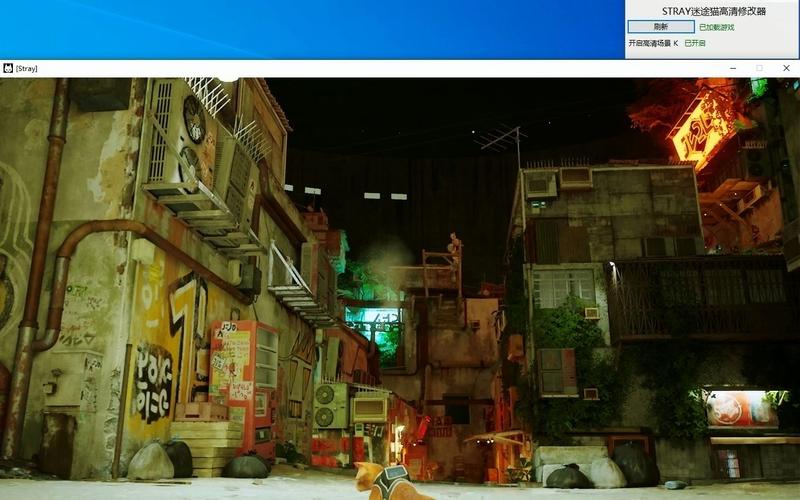Screen dimensions: 800x500
Task: Click the [Stray] window title text
Action: (27, 68)
